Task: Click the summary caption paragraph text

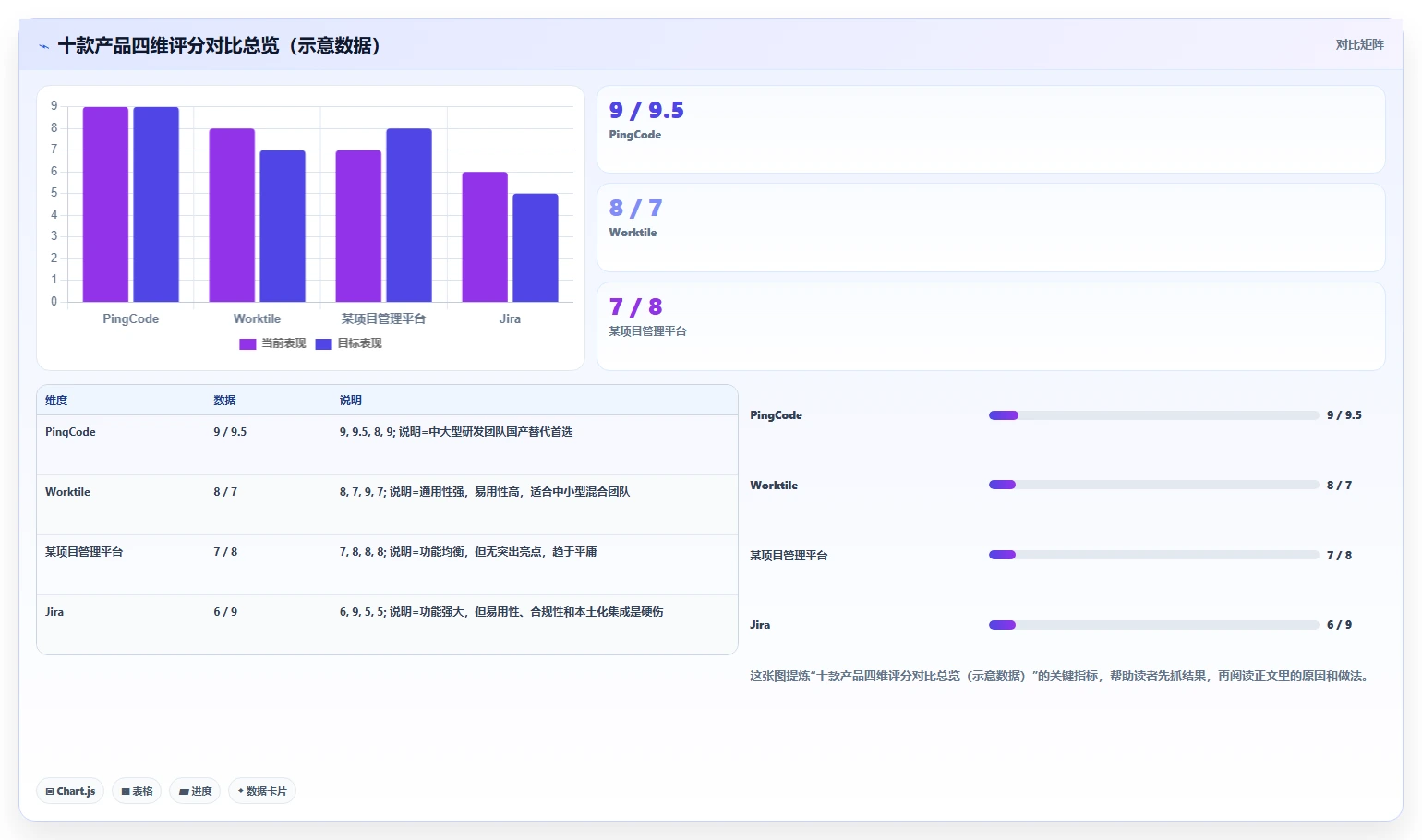Action: [x=1060, y=676]
